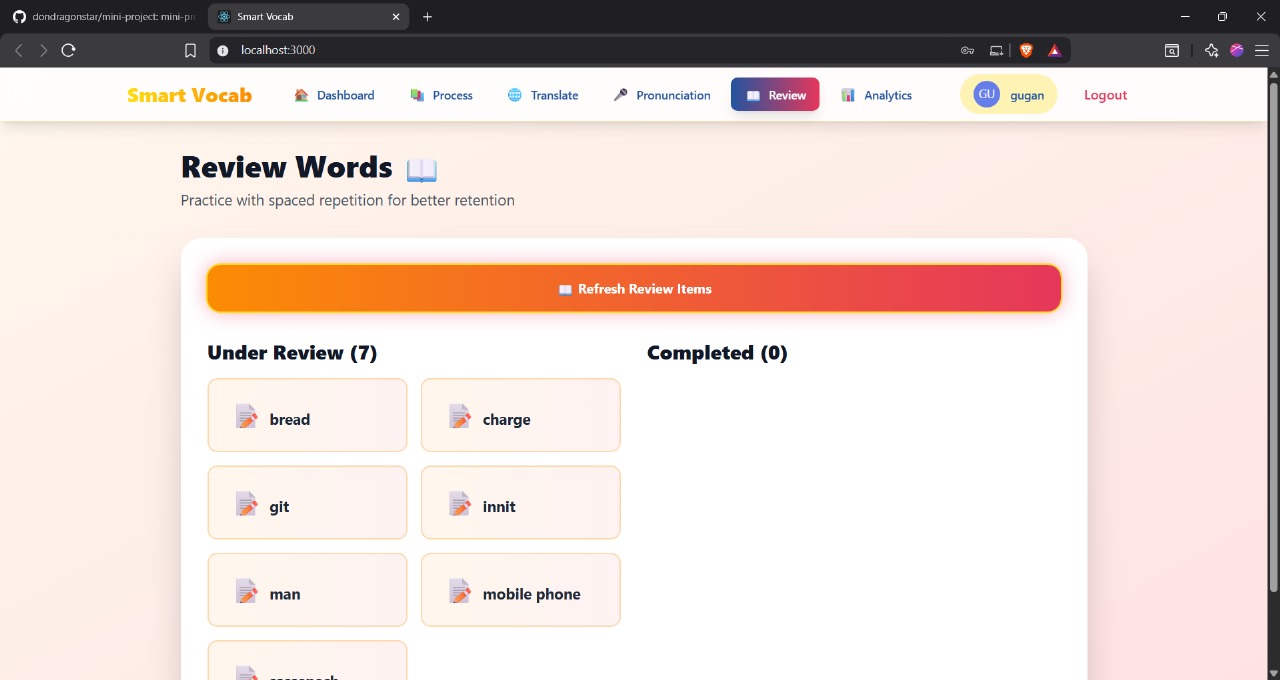Go forward using the browser forward arrow
This screenshot has height=680, width=1280.
43,50
